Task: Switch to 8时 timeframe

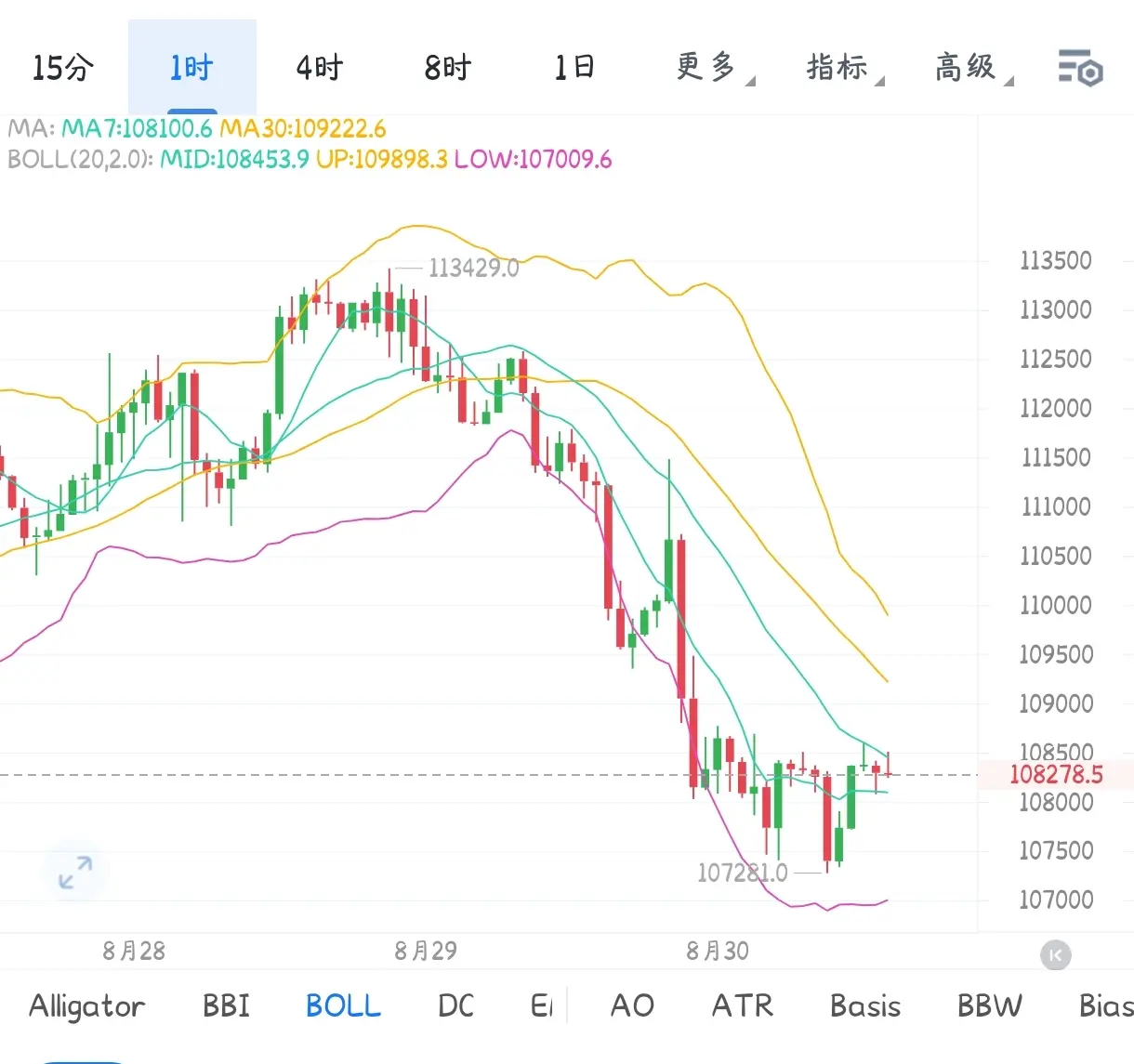Action: pos(448,68)
